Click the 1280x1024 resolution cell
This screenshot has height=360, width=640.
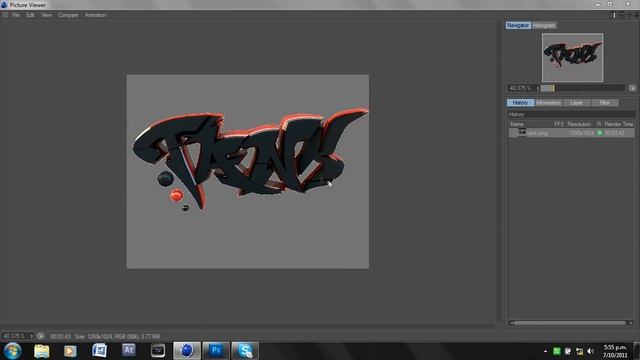[581, 133]
